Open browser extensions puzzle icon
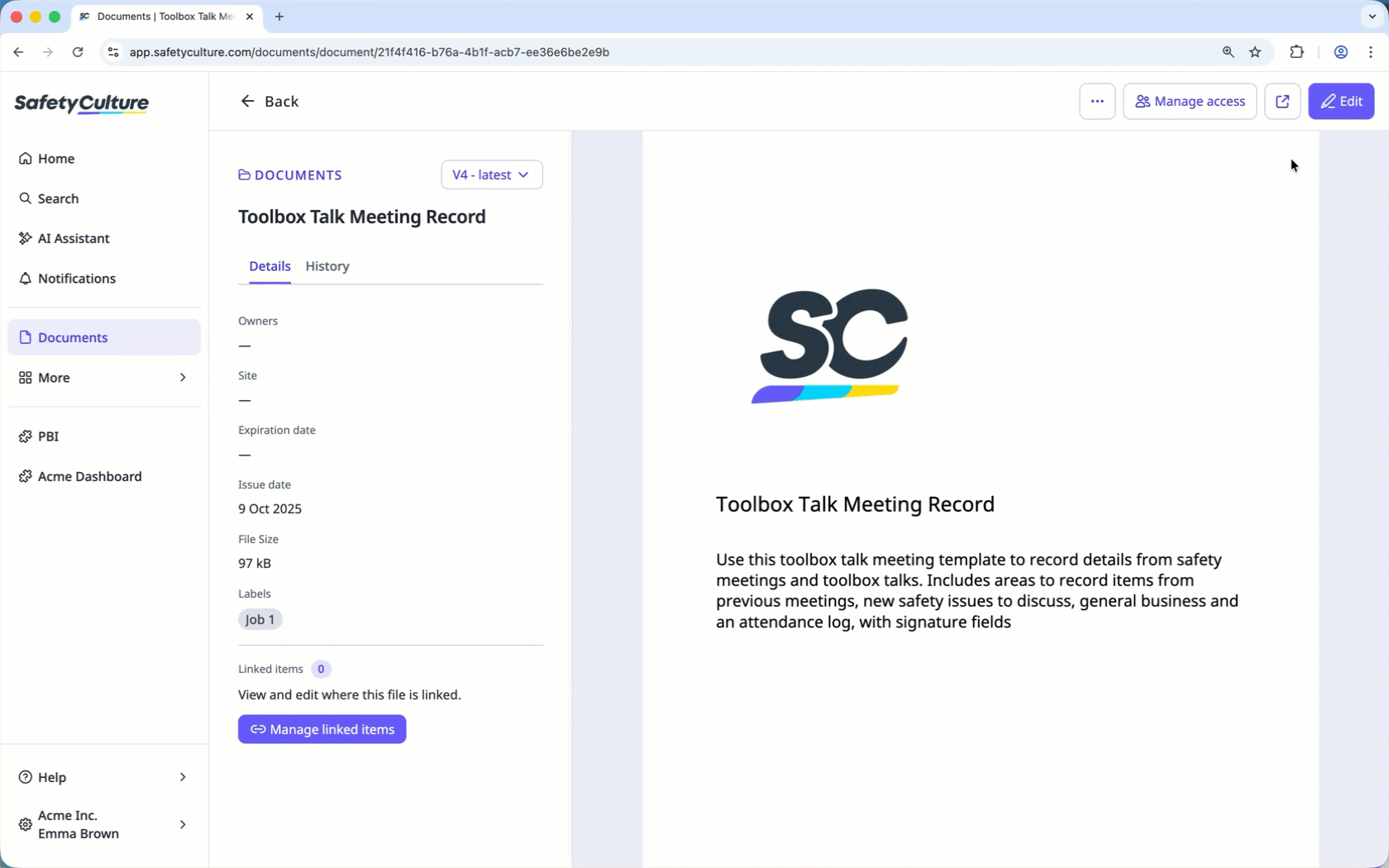This screenshot has height=868, width=1389. pyautogui.click(x=1296, y=52)
